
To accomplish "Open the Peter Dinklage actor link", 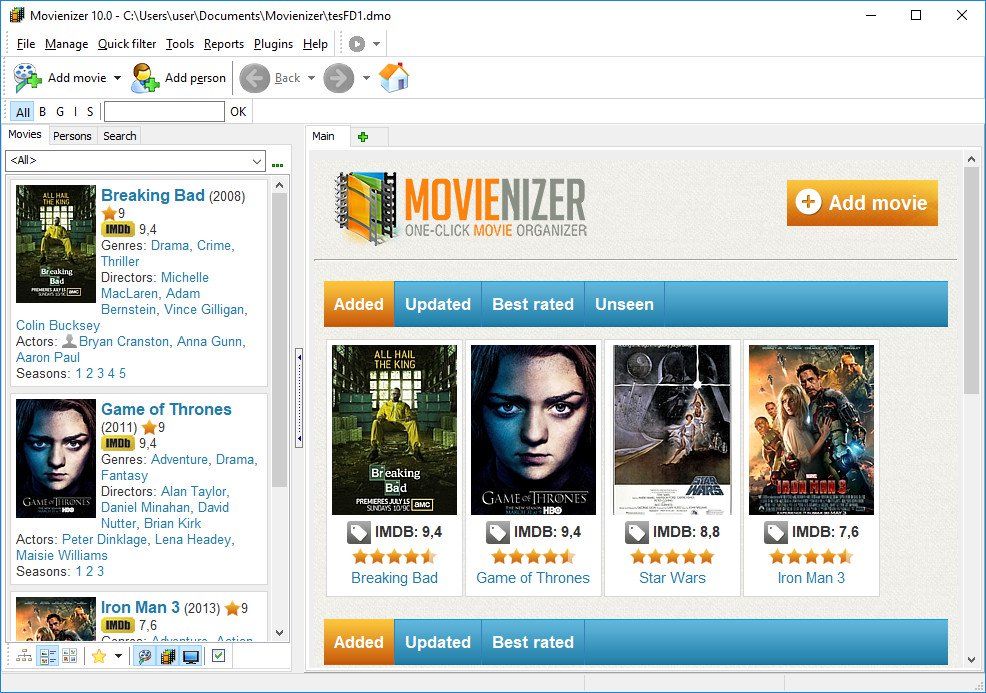I will coord(105,540).
